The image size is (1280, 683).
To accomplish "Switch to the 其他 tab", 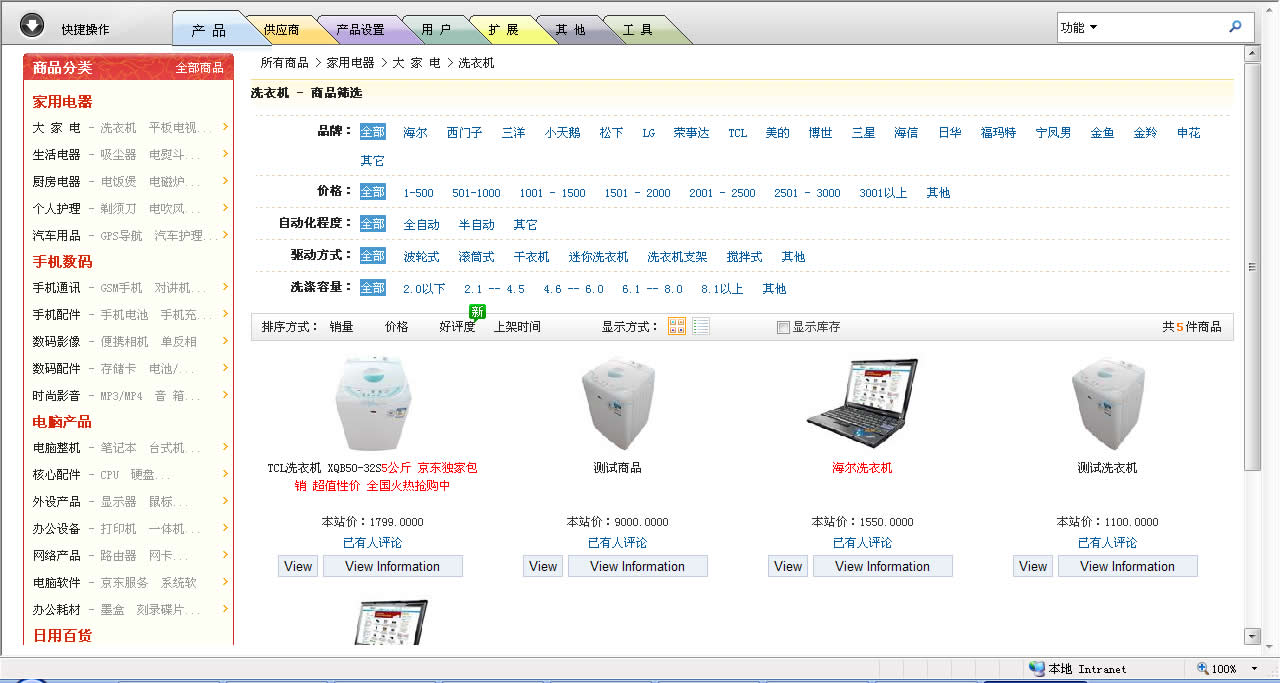I will pos(570,30).
